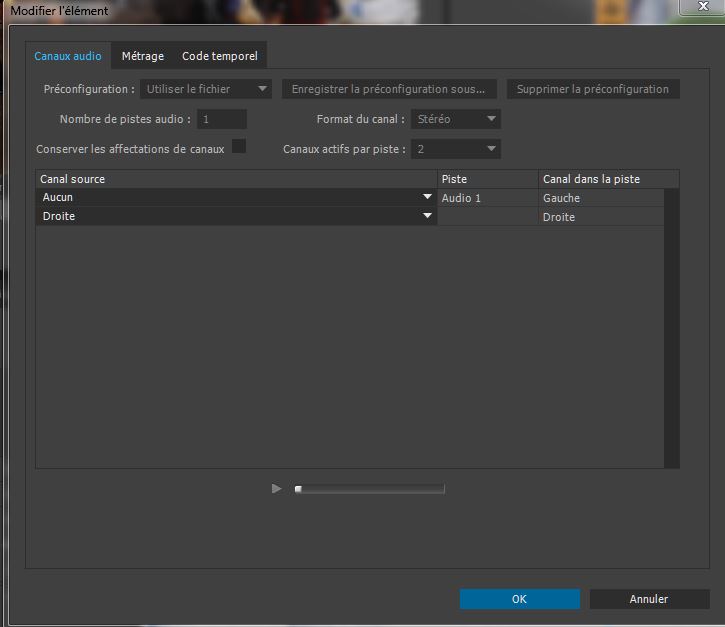Click the play preview button
This screenshot has width=725, height=627.
click(277, 489)
